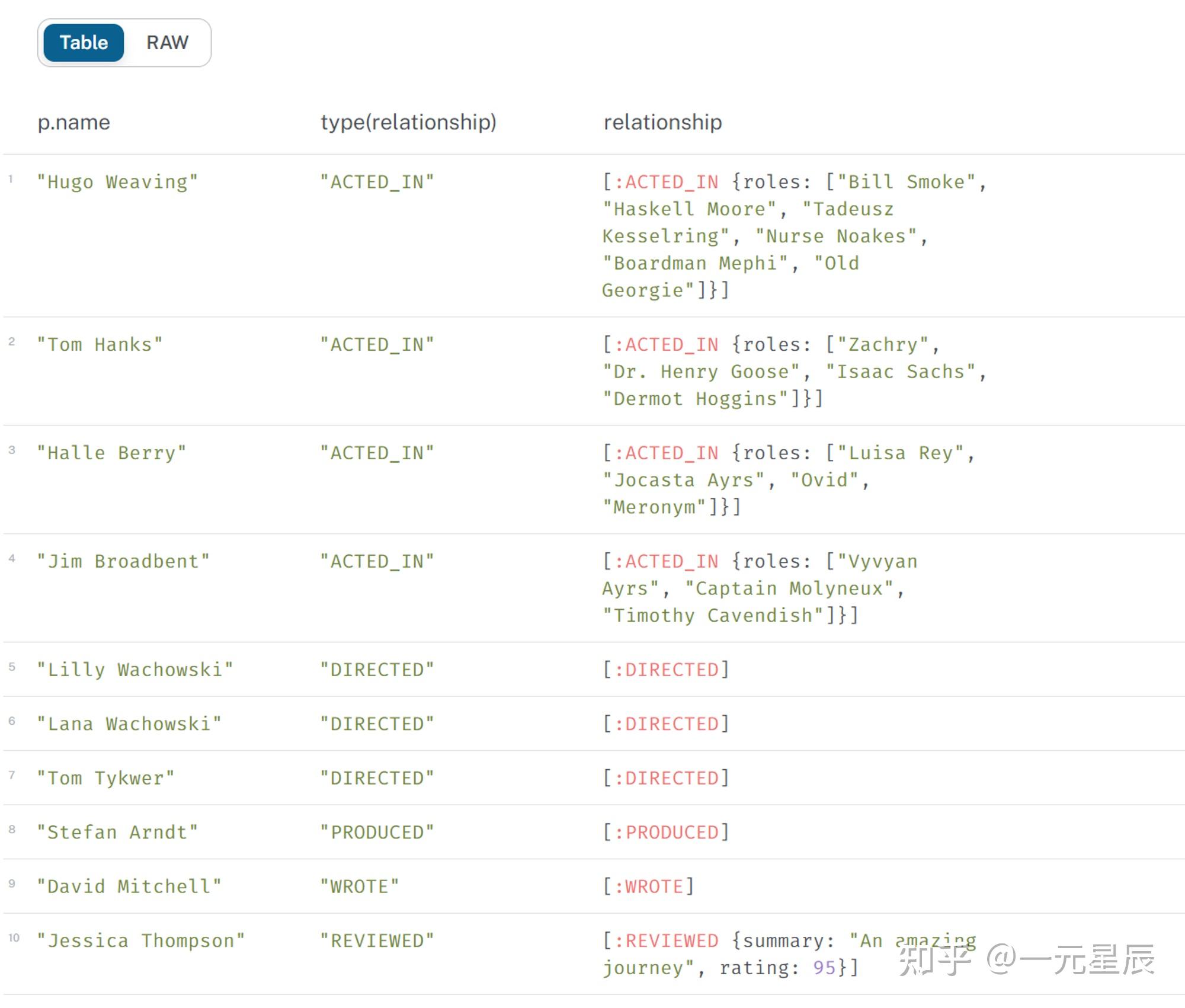This screenshot has width=1185, height=1008.
Task: Click the type(relationship) column header
Action: click(408, 123)
